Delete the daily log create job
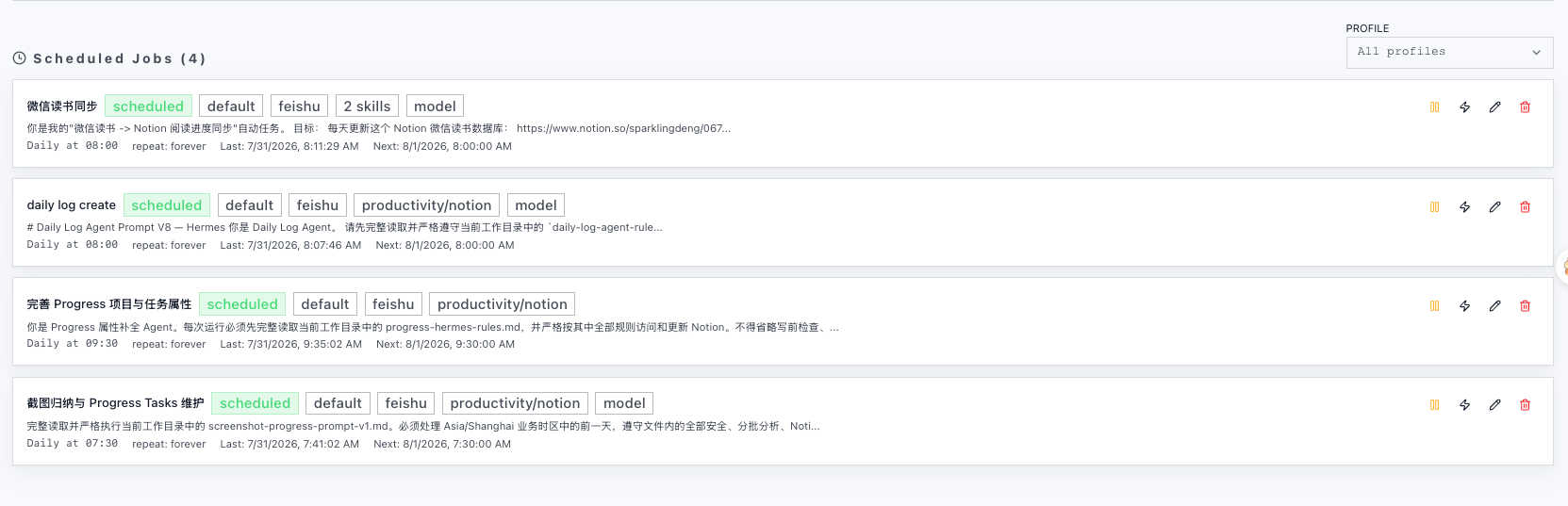This screenshot has width=1568, height=506. click(1525, 206)
